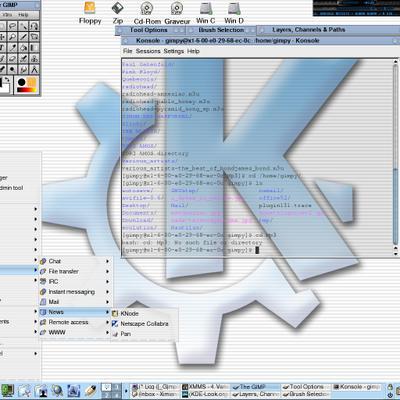The width and height of the screenshot is (400, 400).
Task: Open the Graveur desktop icon
Action: click(177, 13)
